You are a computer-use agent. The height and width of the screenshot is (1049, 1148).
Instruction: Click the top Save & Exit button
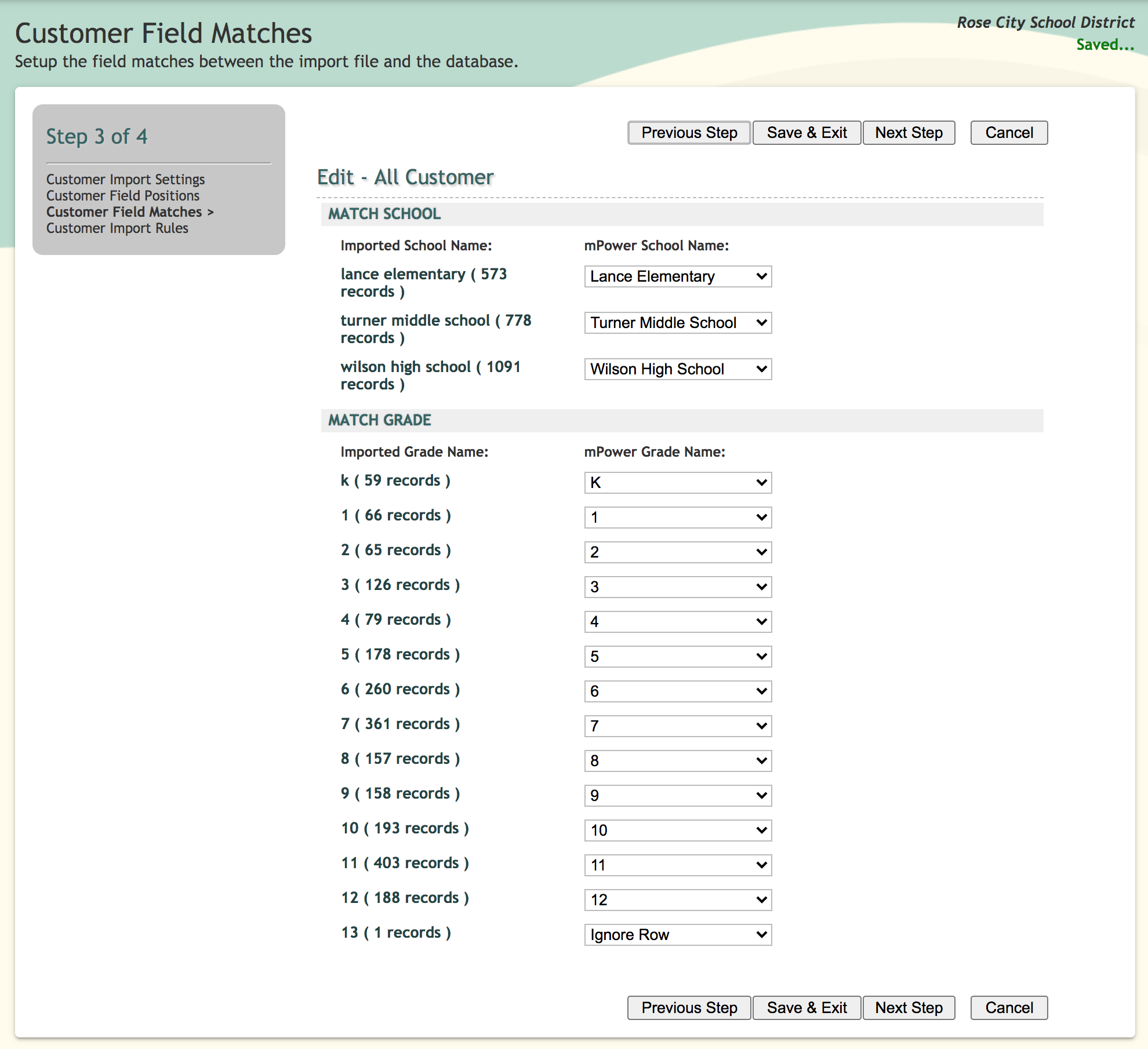coord(806,133)
